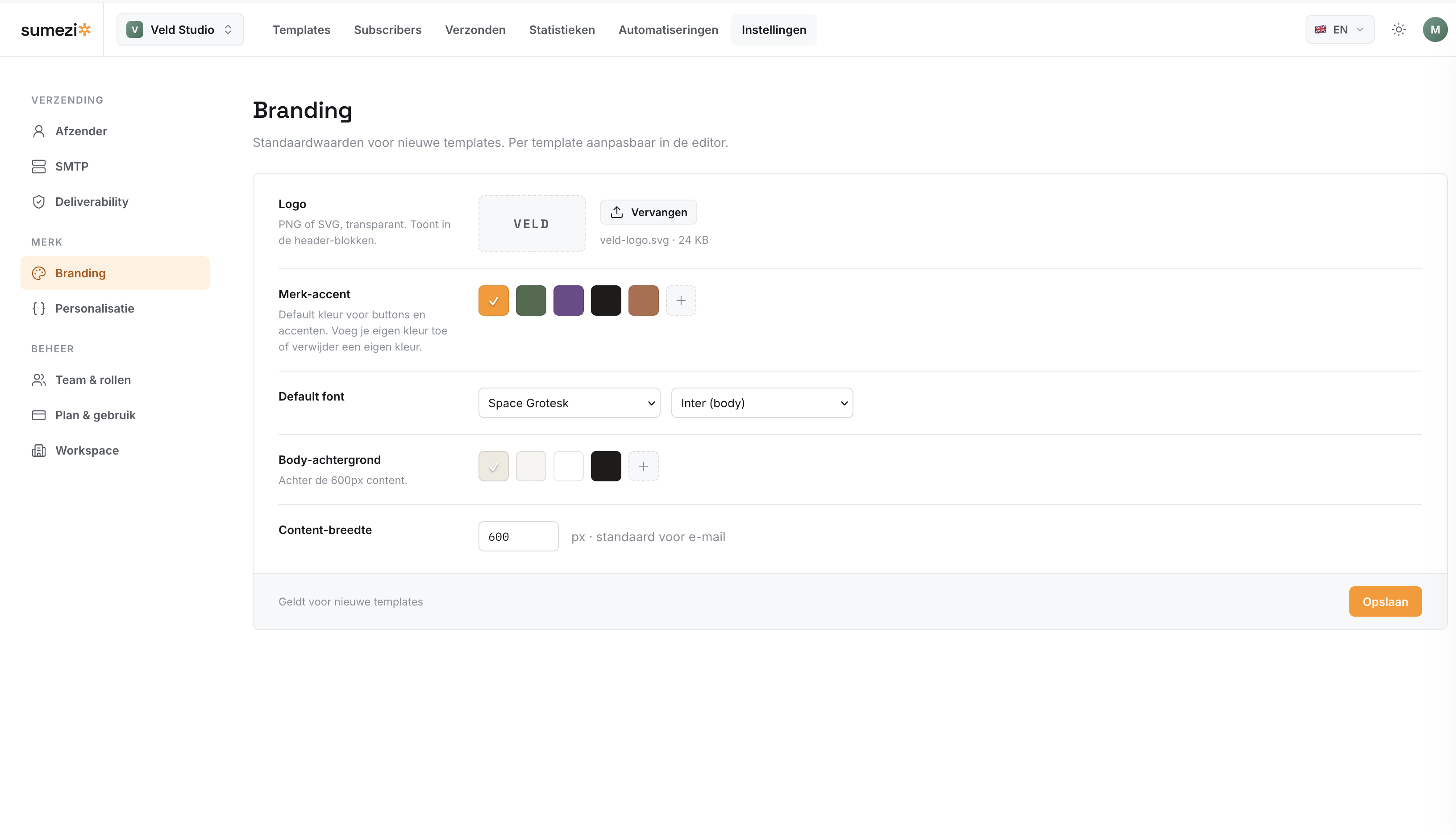The height and width of the screenshot is (835, 1456).
Task: Click the Team & rollen people icon
Action: click(38, 380)
